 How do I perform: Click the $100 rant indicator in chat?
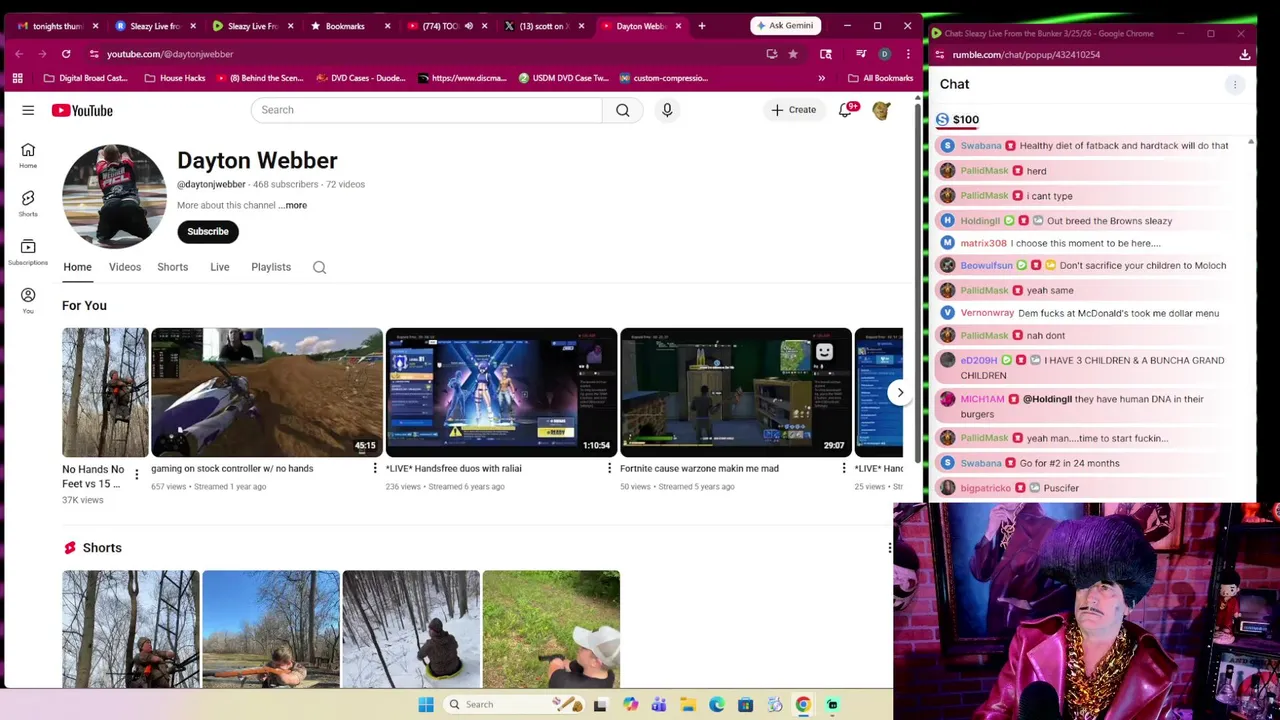[958, 120]
